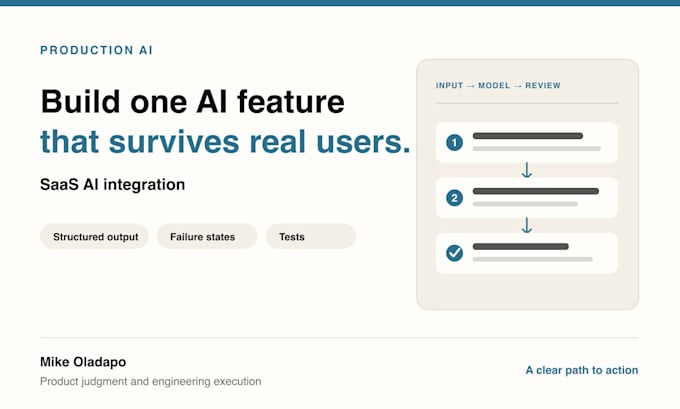
Task: Click the Build one AI feature headline
Action: (x=193, y=101)
